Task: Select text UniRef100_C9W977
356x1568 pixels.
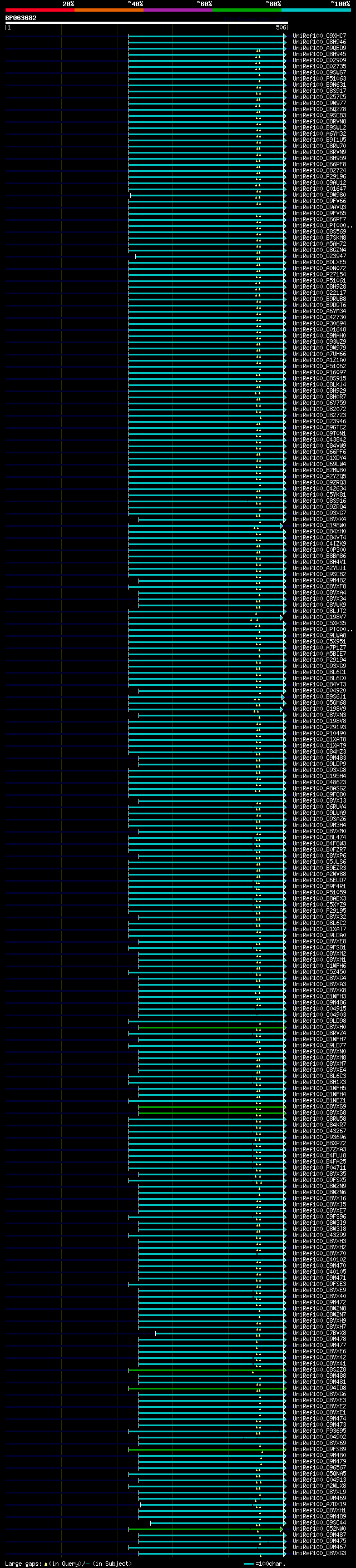Action: 319,103
